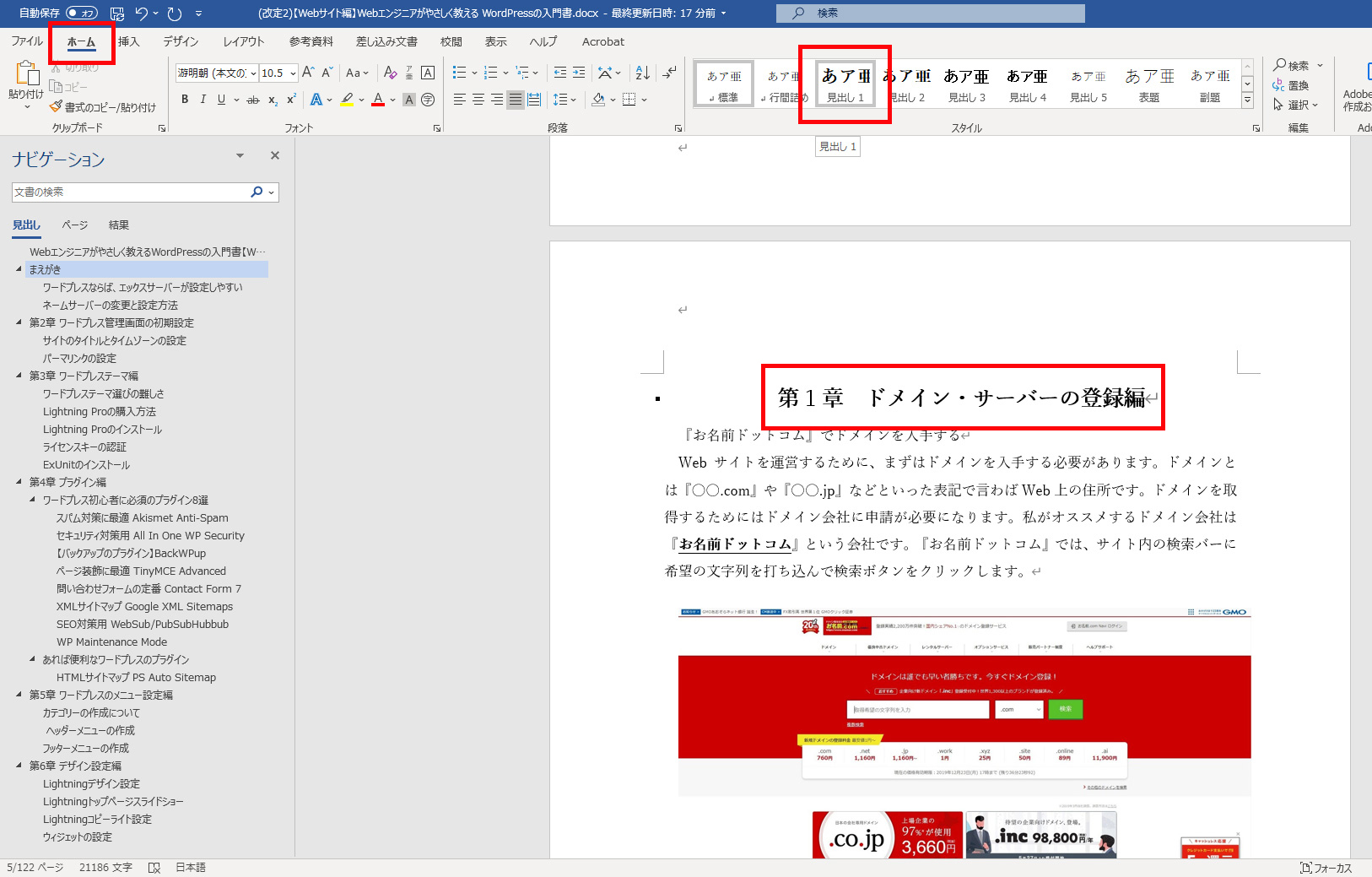Toggle subscript formatting
The height and width of the screenshot is (877, 1372).
[x=273, y=100]
